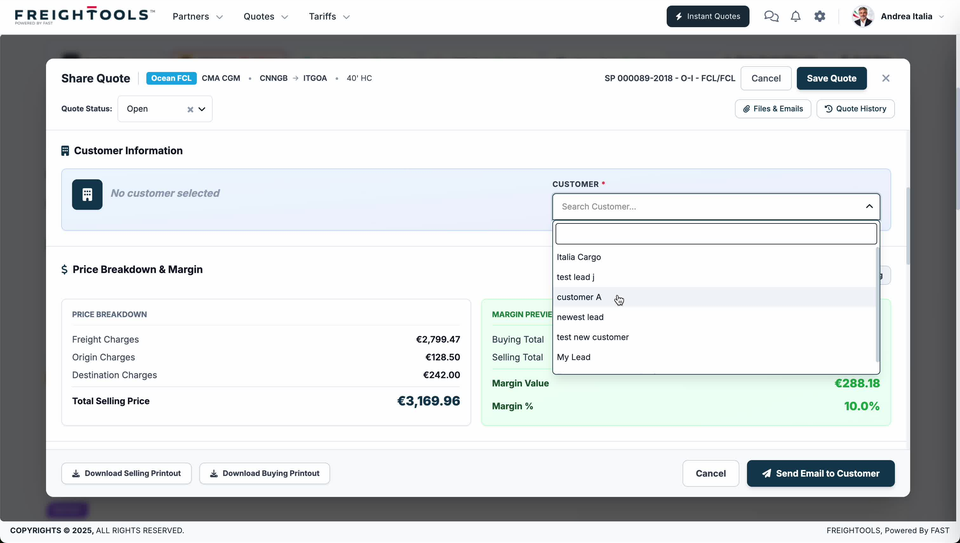Viewport: 960px width, 543px height.
Task: Open Quote History
Action: 855,109
